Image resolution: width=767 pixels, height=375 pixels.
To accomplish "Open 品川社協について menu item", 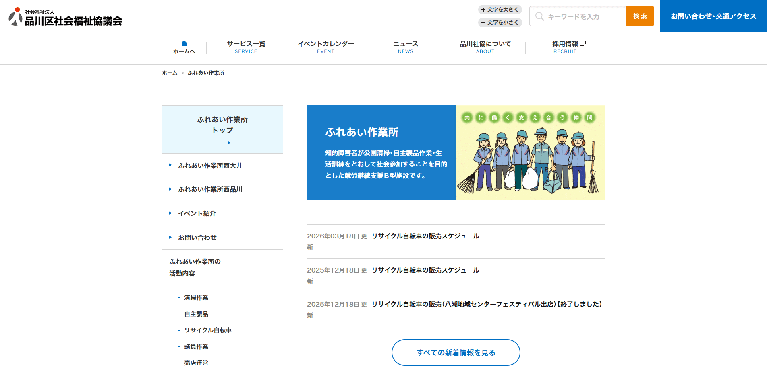I will pos(485,47).
